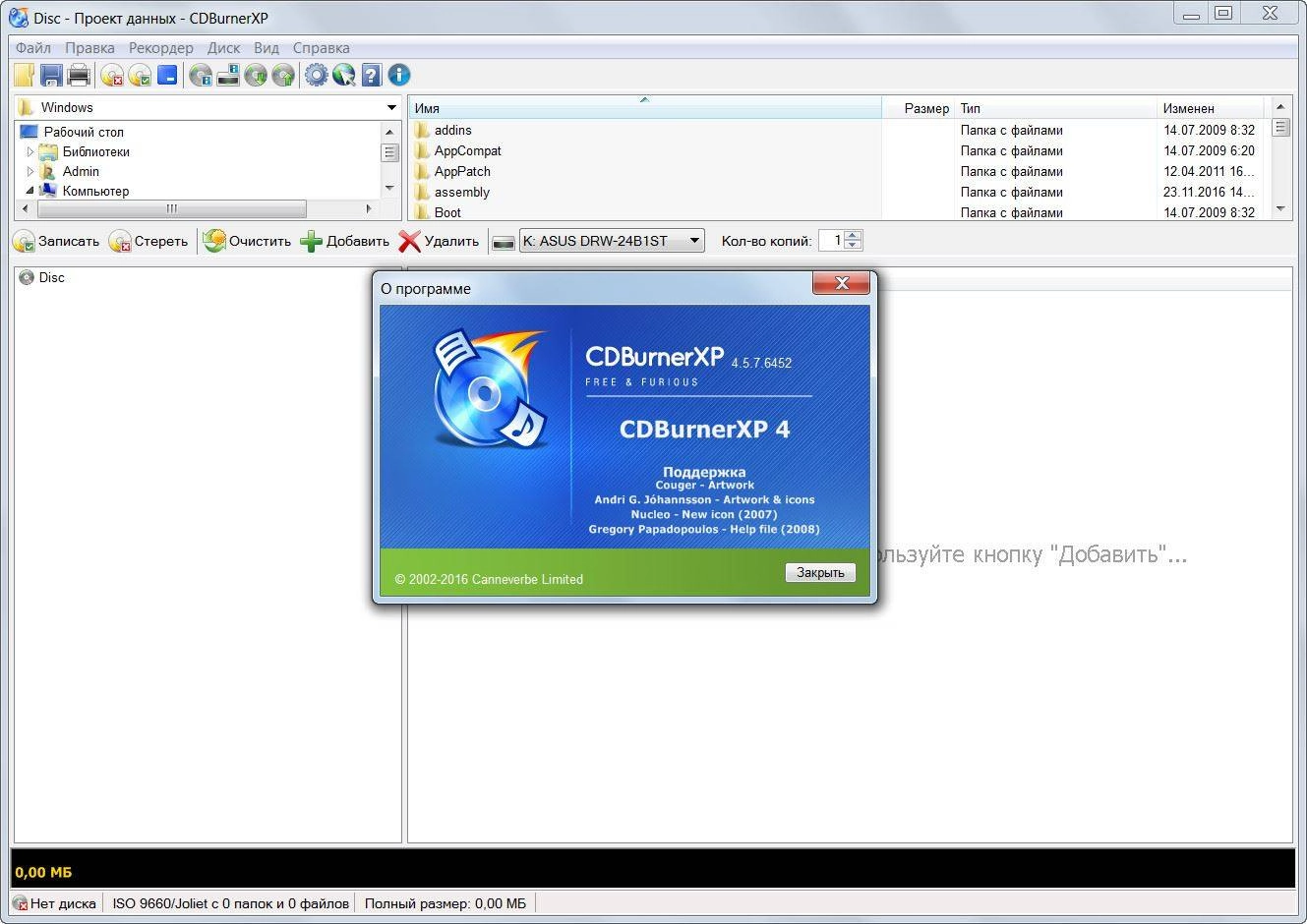This screenshot has width=1307, height=924.
Task: Open the Правка menu
Action: point(89,47)
